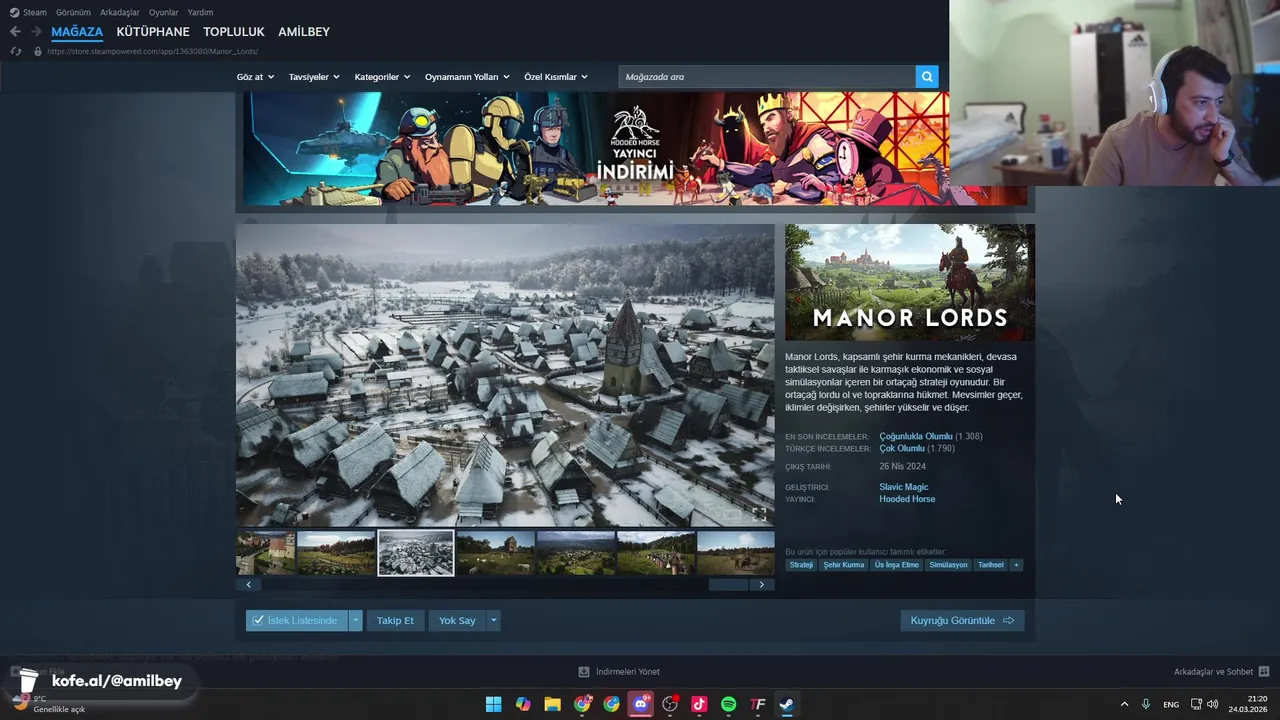1280x720 pixels.
Task: Toggle the İstek Listesinde wishlist checkbox button
Action: point(296,620)
